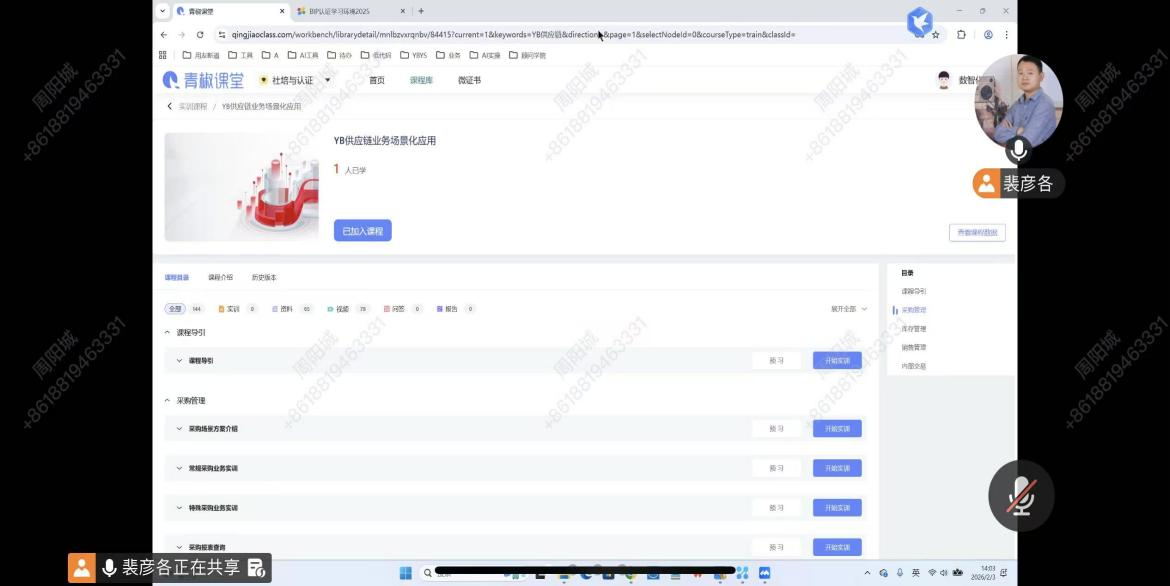Click 开始实训 for 采购场景方案介绍
The height and width of the screenshot is (586, 1170).
(x=837, y=429)
